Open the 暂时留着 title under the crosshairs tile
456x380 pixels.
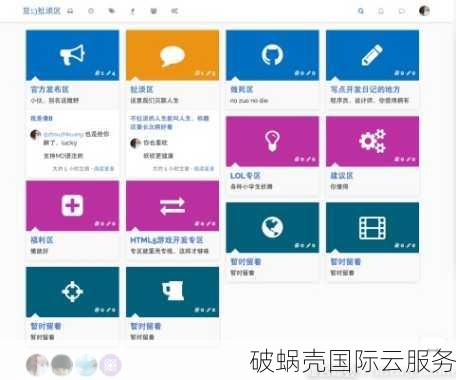pyautogui.click(x=46, y=326)
